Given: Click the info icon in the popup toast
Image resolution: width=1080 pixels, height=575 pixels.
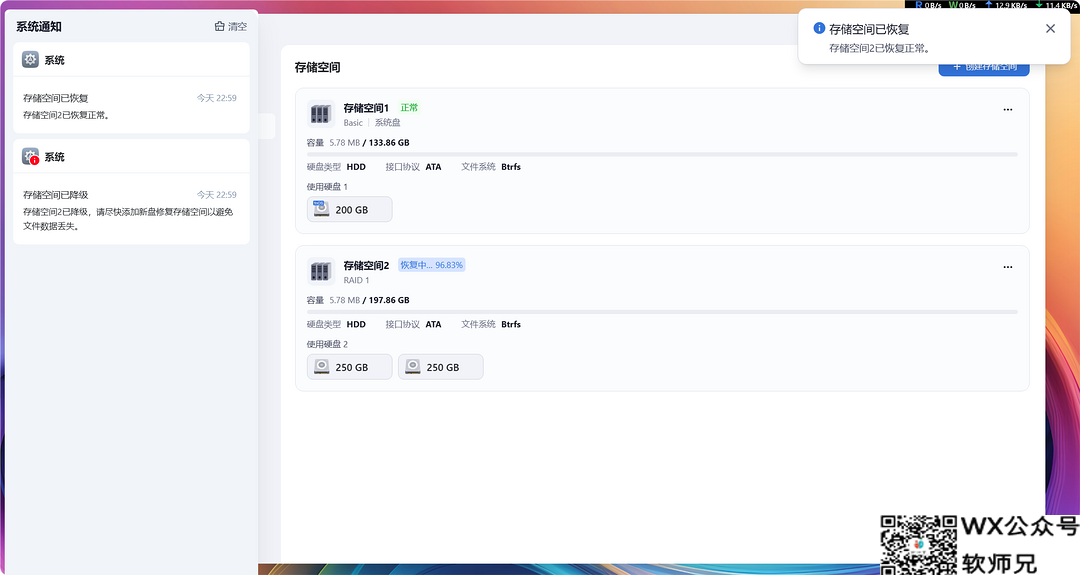Looking at the screenshot, I should (819, 28).
